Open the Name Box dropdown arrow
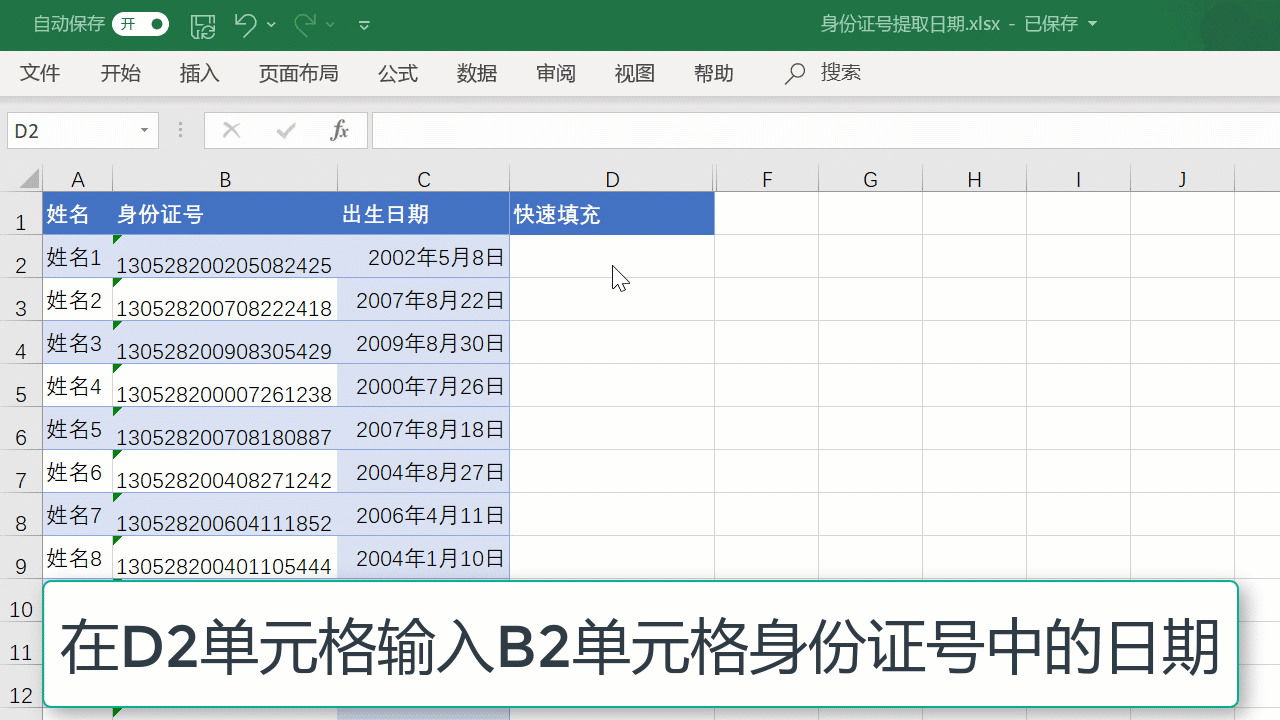 click(x=144, y=130)
